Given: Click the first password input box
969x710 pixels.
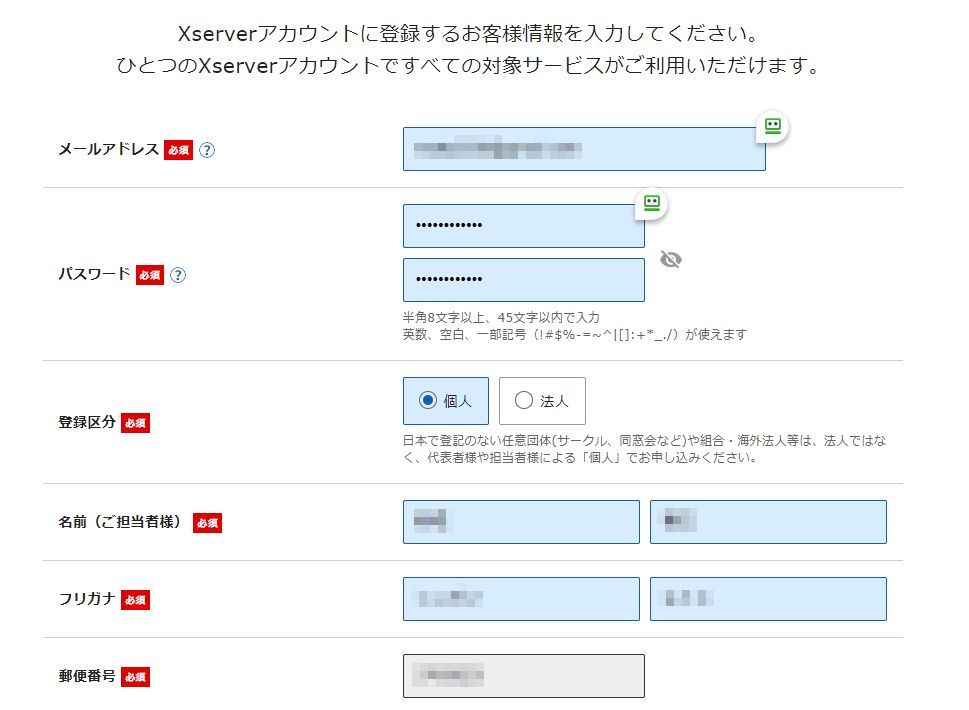Looking at the screenshot, I should tap(523, 226).
